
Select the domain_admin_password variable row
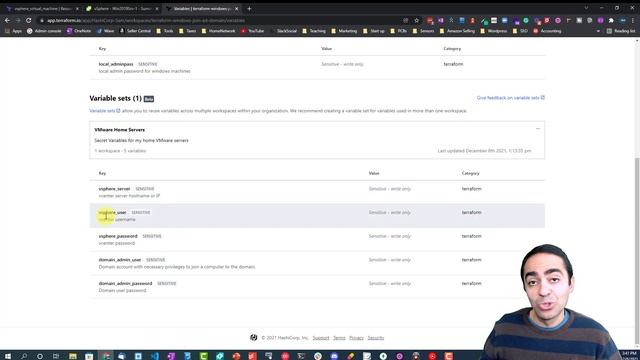[x=317, y=287]
